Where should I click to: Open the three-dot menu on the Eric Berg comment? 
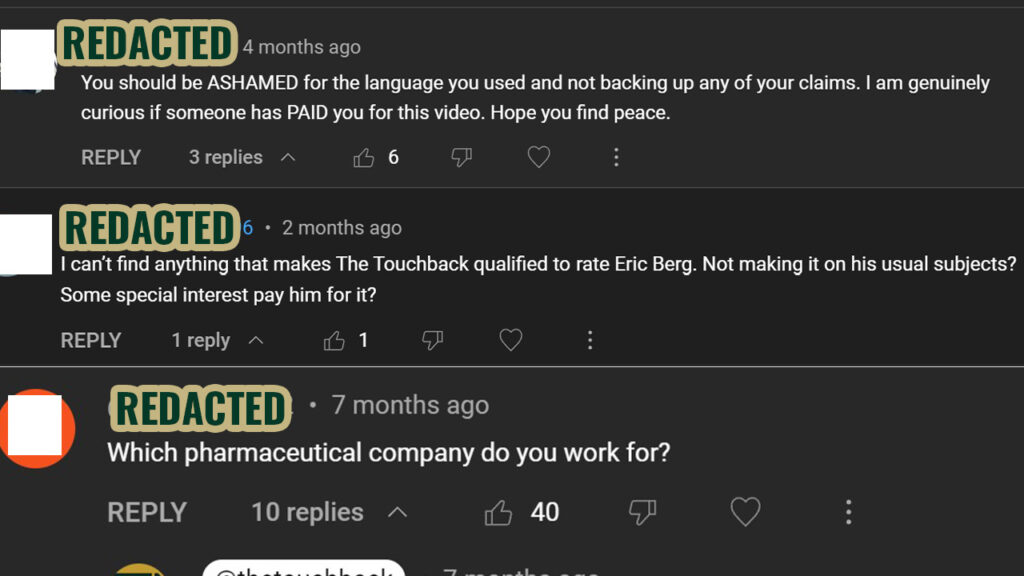pyautogui.click(x=590, y=341)
